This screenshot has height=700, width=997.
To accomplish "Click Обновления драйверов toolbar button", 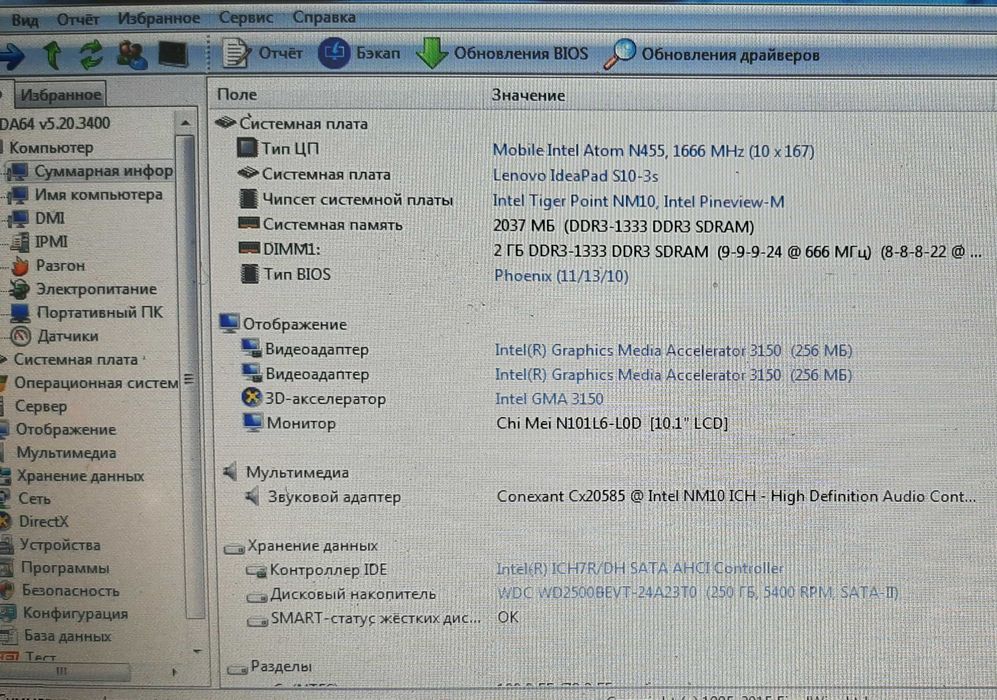I will point(712,54).
